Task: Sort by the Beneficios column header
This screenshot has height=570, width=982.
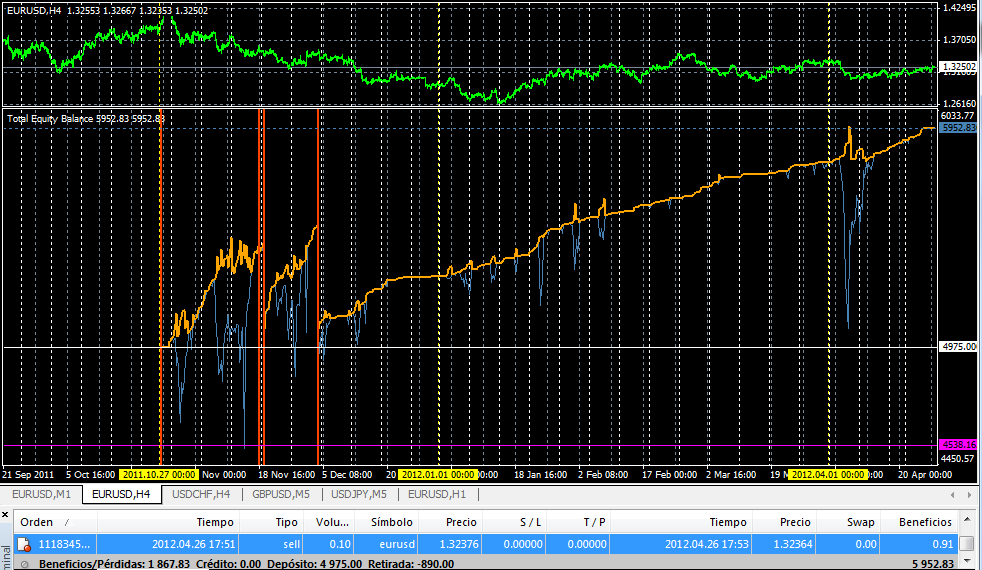Action: pos(924,522)
